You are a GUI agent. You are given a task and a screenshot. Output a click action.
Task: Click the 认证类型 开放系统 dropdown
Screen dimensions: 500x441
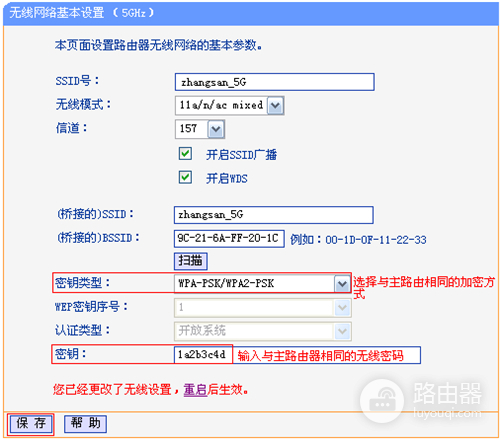click(263, 331)
